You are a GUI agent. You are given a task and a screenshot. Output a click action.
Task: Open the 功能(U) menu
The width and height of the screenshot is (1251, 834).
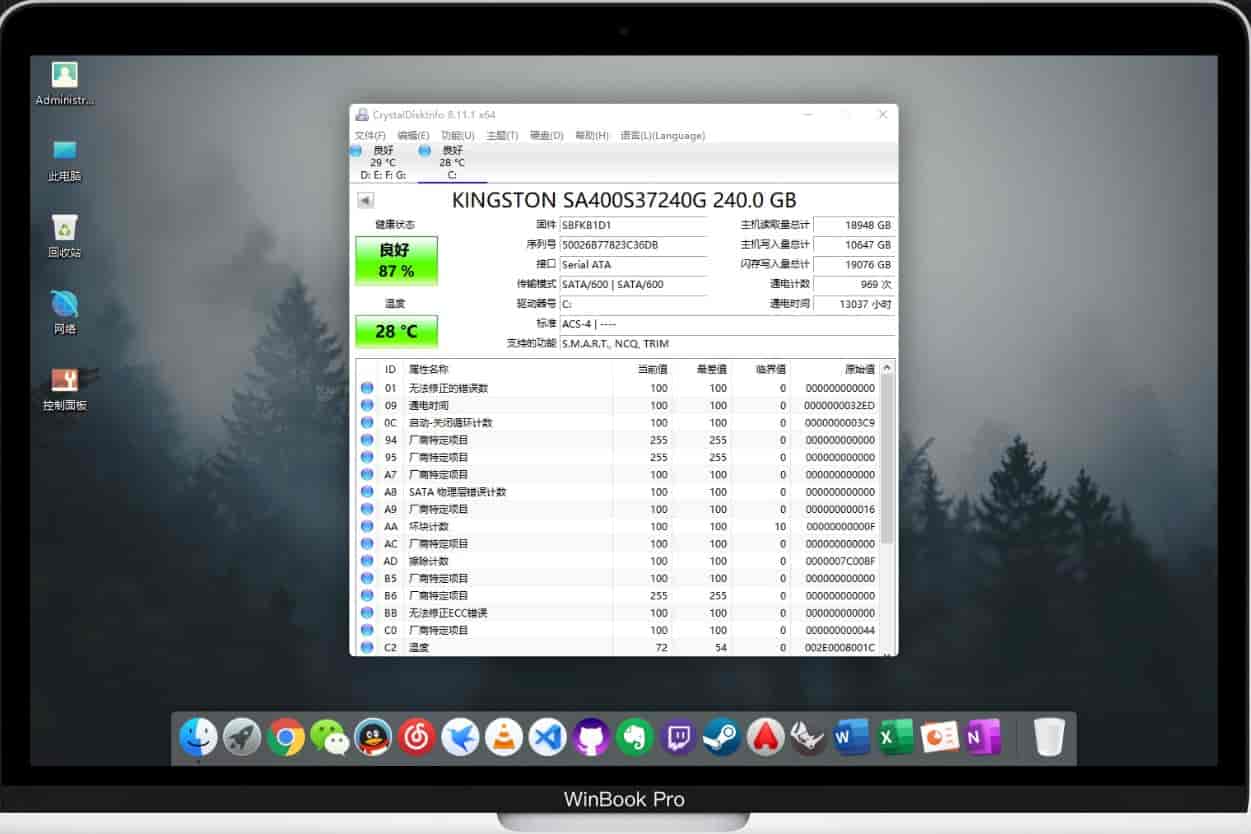click(x=458, y=135)
